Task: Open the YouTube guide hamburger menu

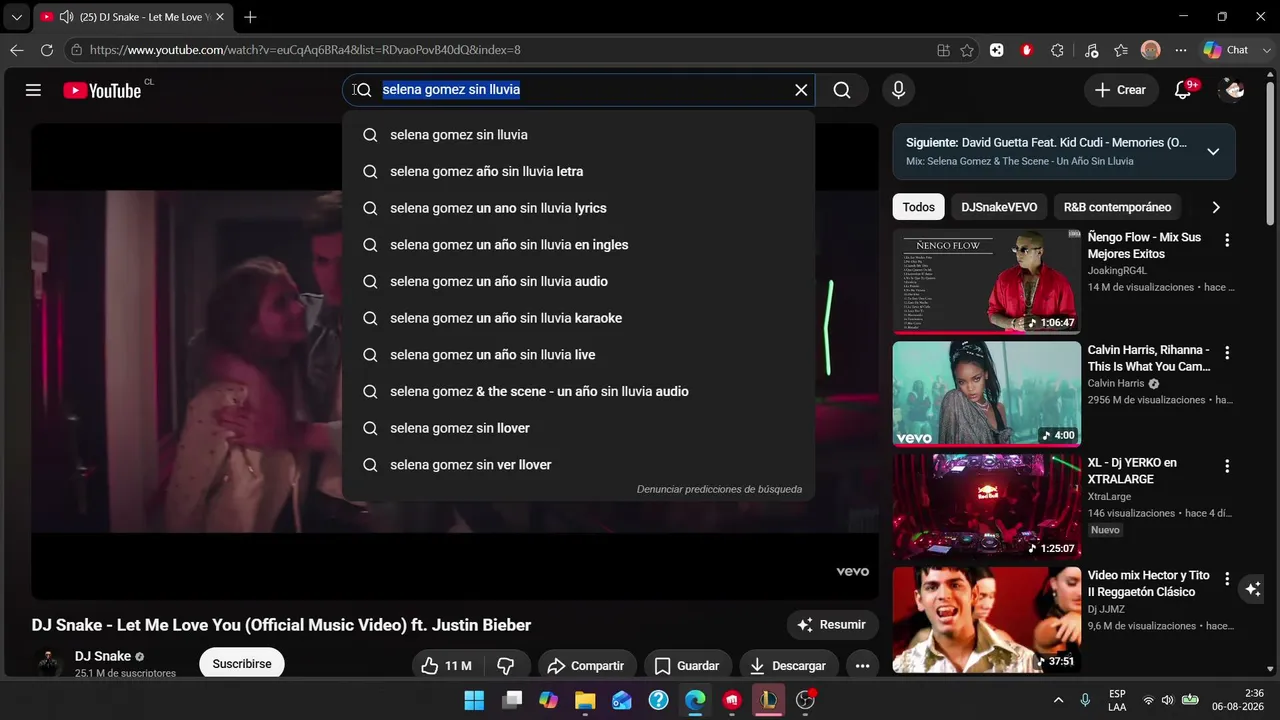Action: click(x=33, y=90)
